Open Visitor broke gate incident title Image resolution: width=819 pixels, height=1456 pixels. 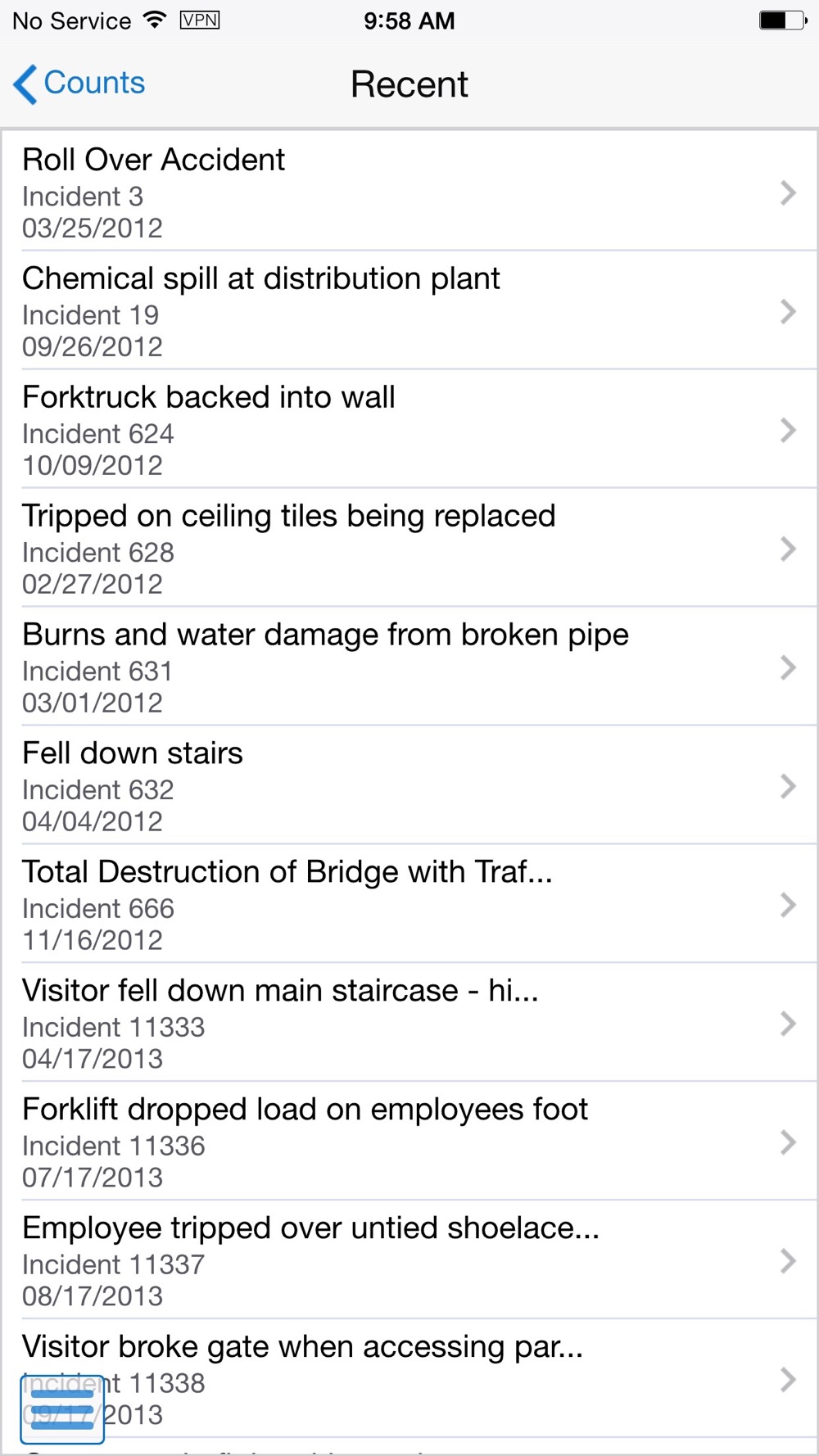[302, 1347]
